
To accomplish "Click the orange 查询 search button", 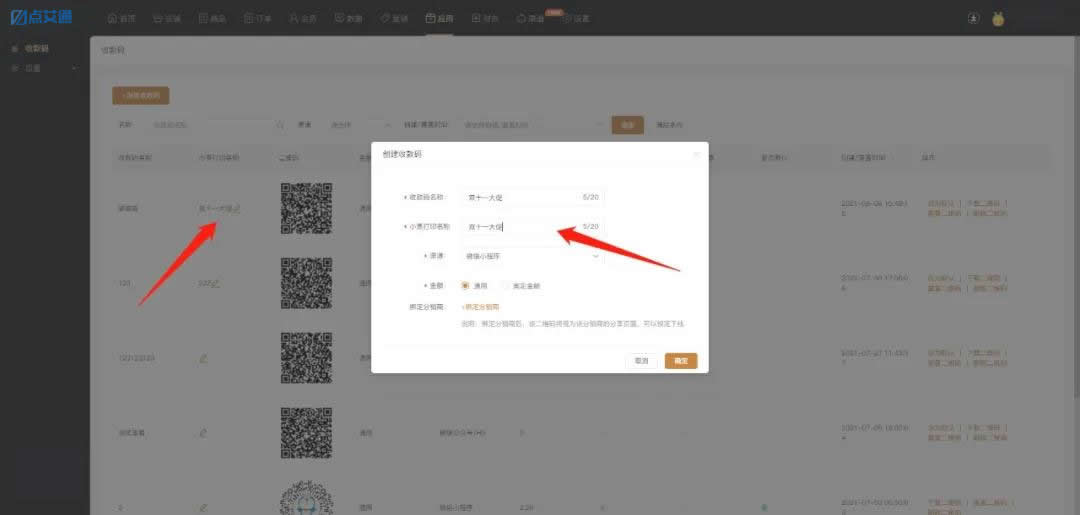I will tap(627, 125).
